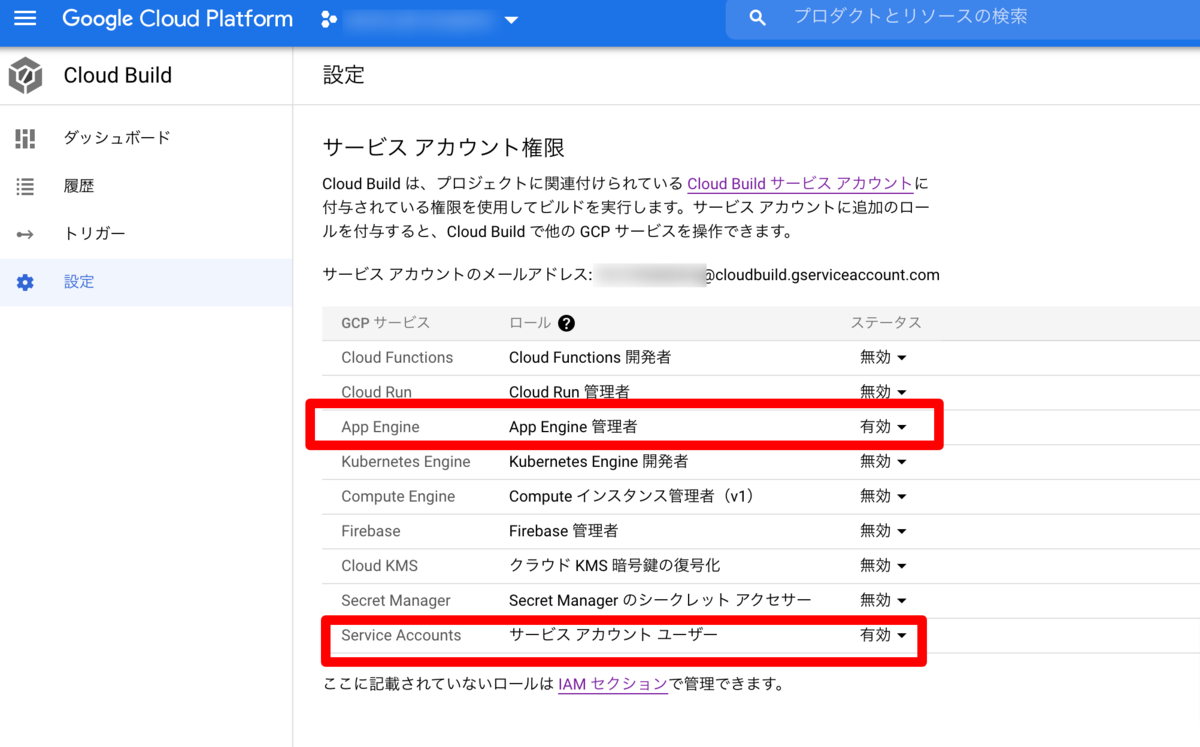The height and width of the screenshot is (747, 1200).
Task: Click the Cloud Functions 開発者 role text
Action: [590, 357]
